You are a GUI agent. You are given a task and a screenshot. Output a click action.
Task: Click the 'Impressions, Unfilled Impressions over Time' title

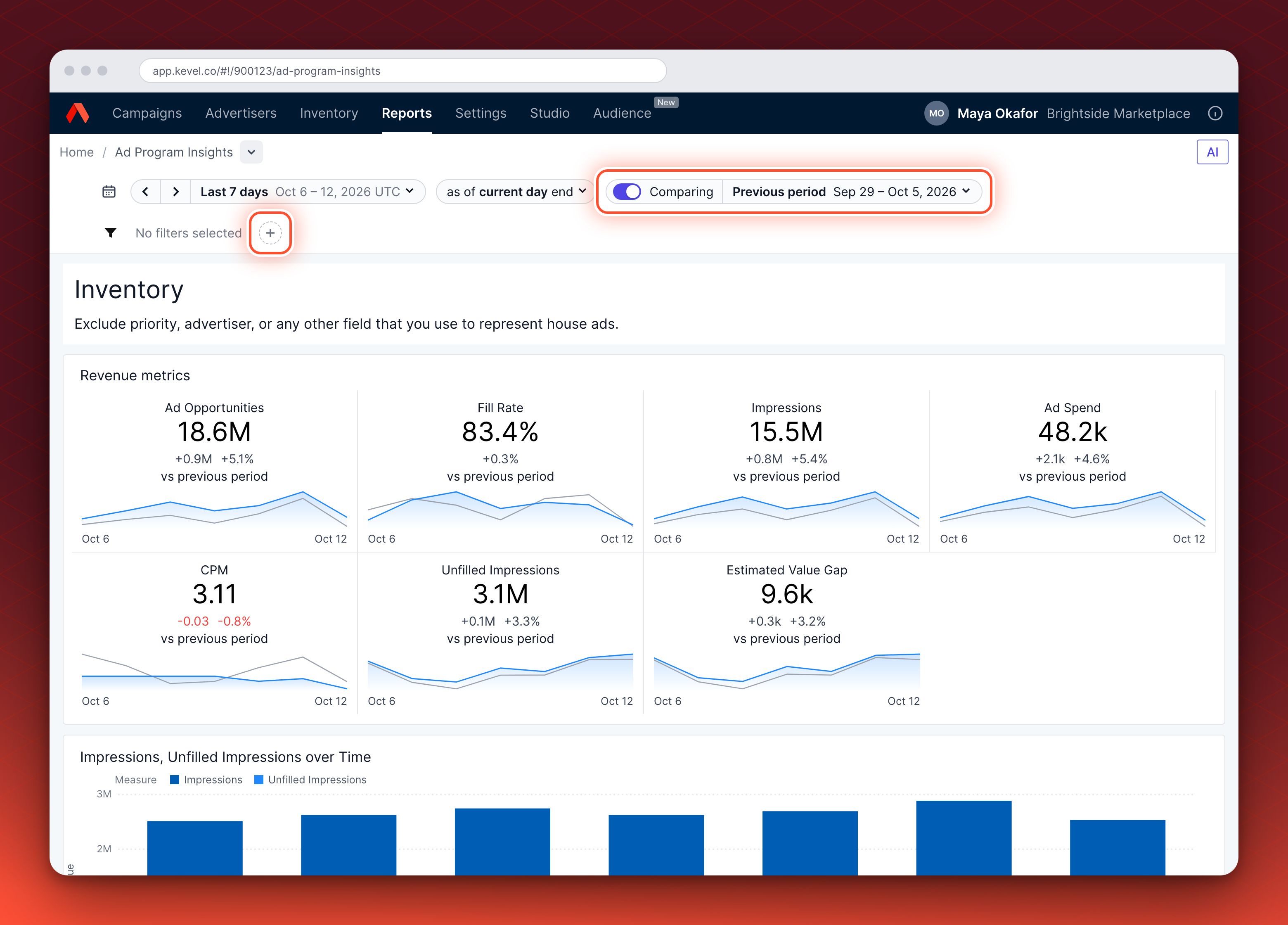tap(225, 757)
